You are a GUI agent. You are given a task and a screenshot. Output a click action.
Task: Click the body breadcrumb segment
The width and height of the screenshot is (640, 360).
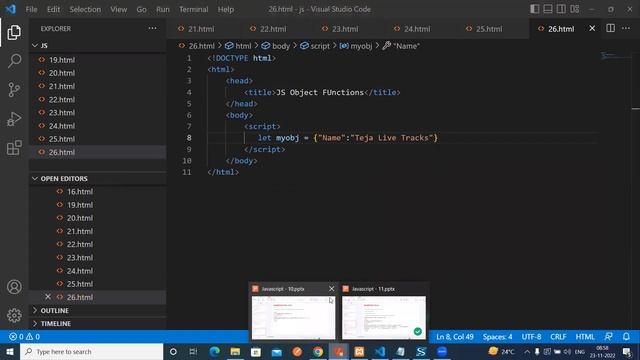(276, 46)
